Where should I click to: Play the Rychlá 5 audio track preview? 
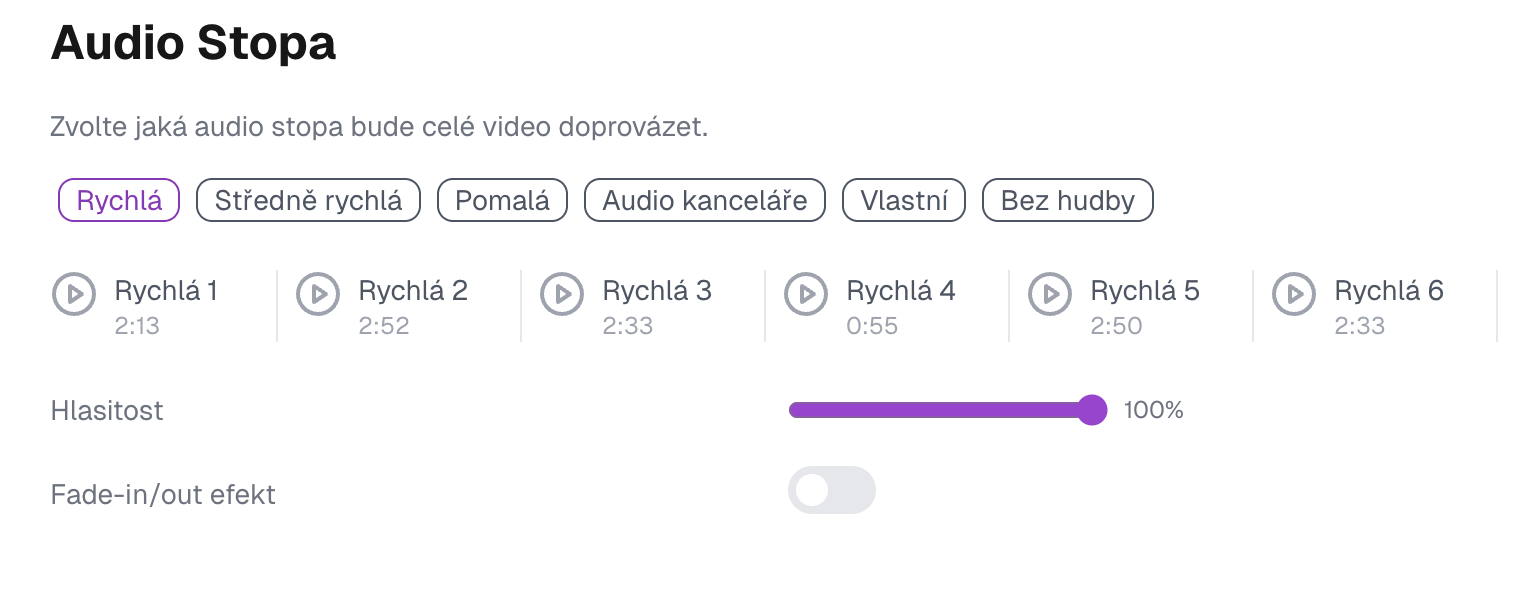pos(1049,294)
